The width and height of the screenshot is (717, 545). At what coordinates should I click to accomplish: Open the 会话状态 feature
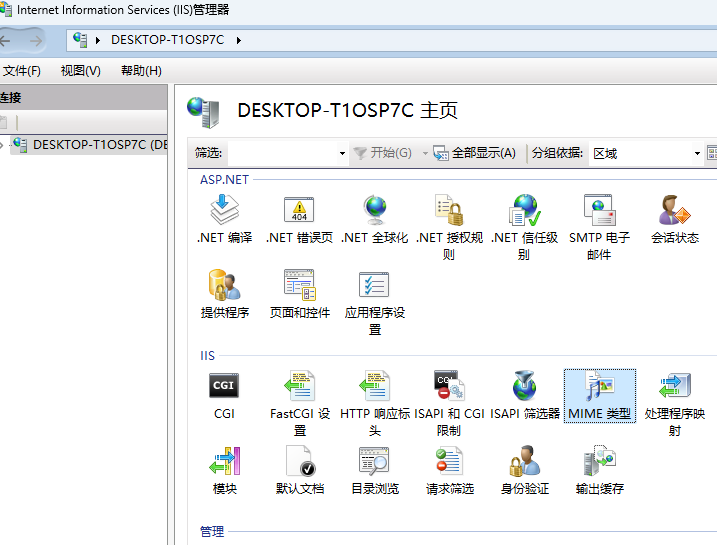point(674,219)
